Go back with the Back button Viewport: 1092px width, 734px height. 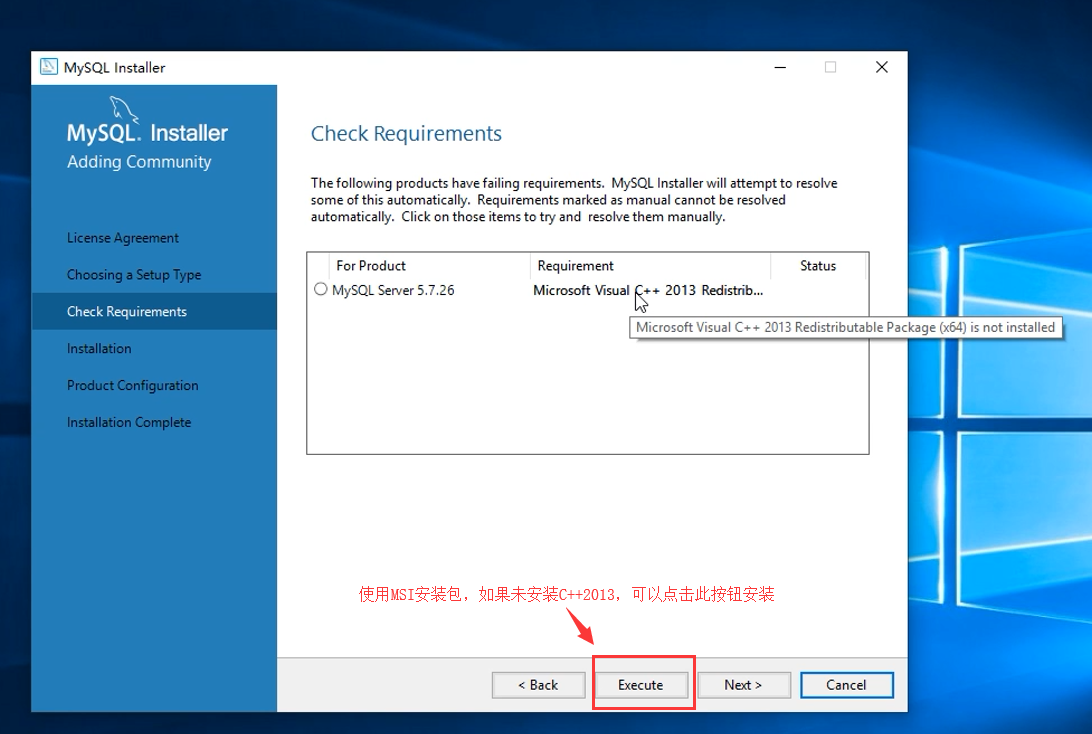(x=538, y=685)
